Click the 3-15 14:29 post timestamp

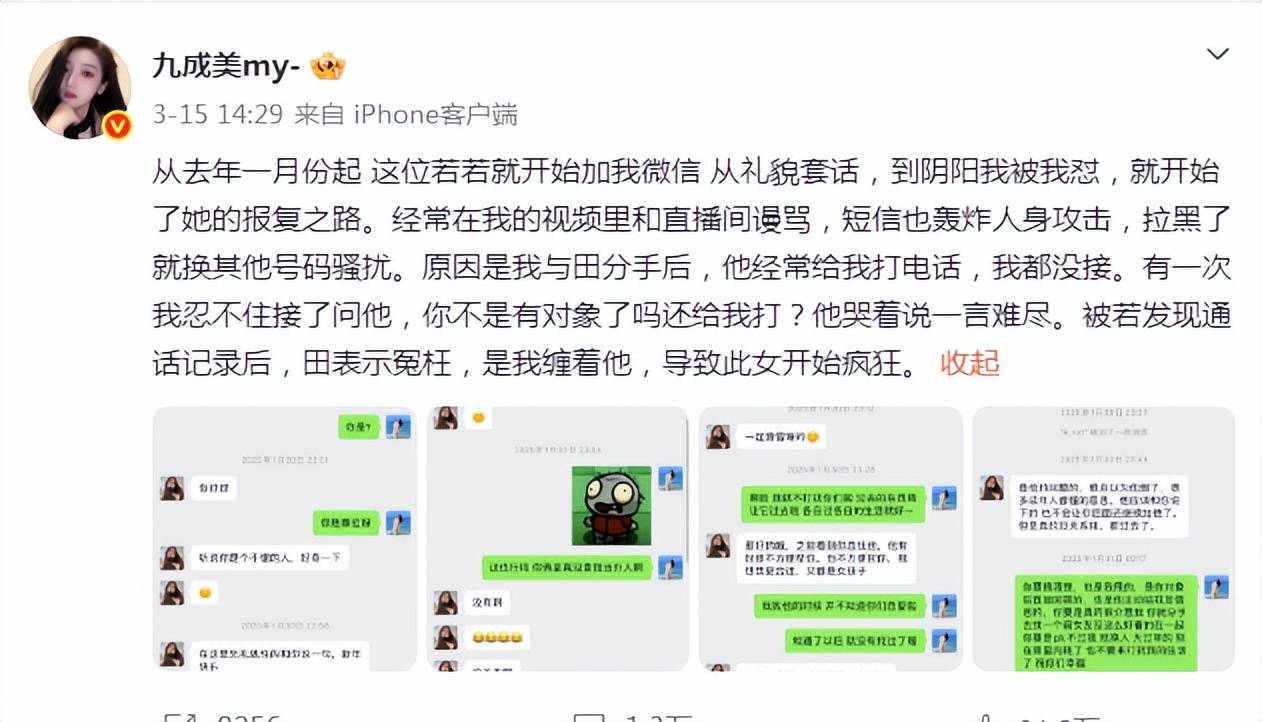click(218, 114)
